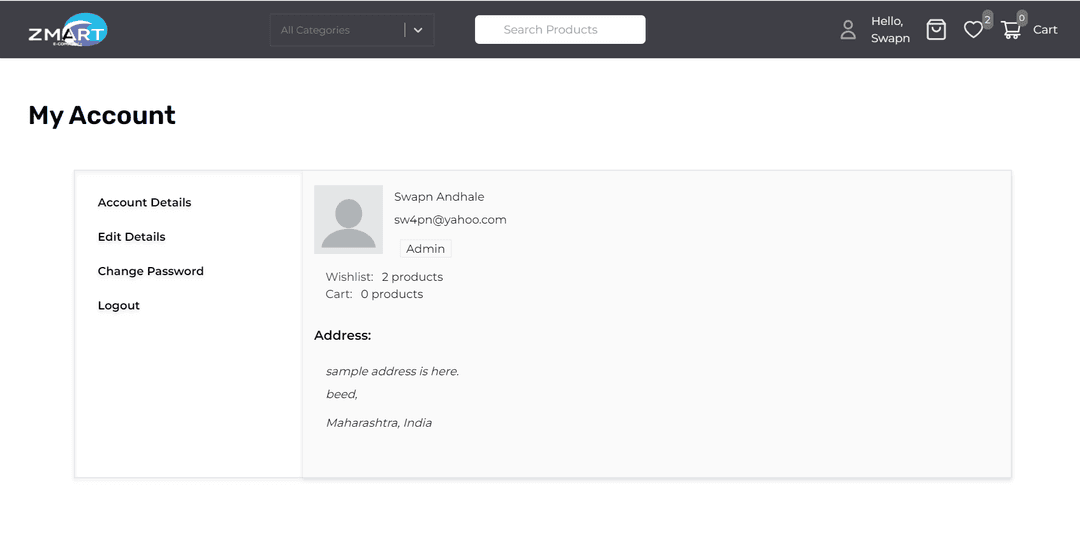The width and height of the screenshot is (1080, 533).
Task: Select Account Details in the sidebar
Action: [144, 203]
